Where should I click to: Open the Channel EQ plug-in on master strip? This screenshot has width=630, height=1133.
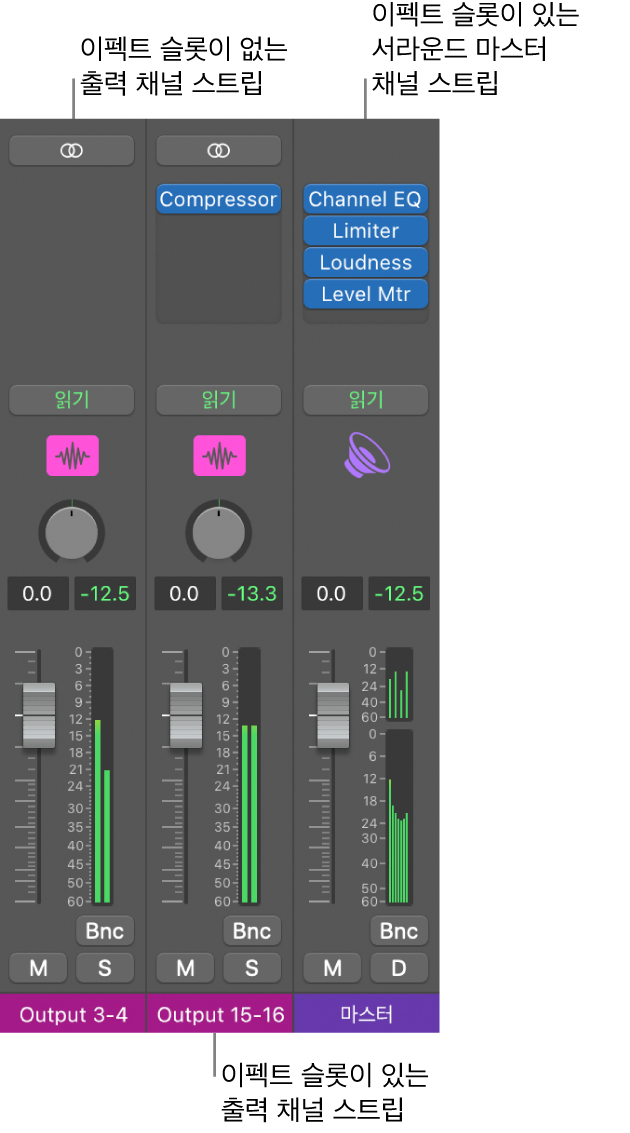pos(366,199)
